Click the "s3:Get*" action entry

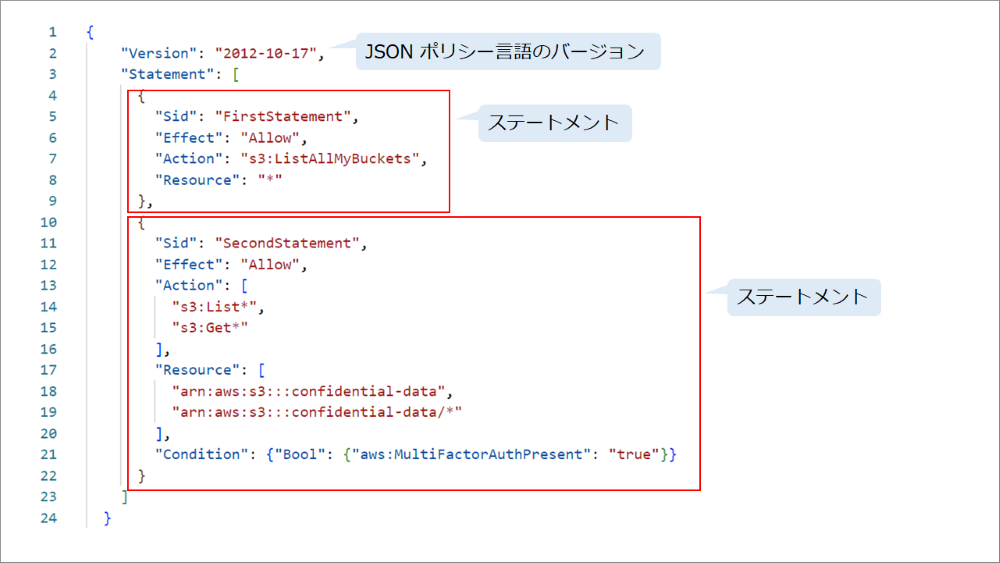[x=209, y=328]
